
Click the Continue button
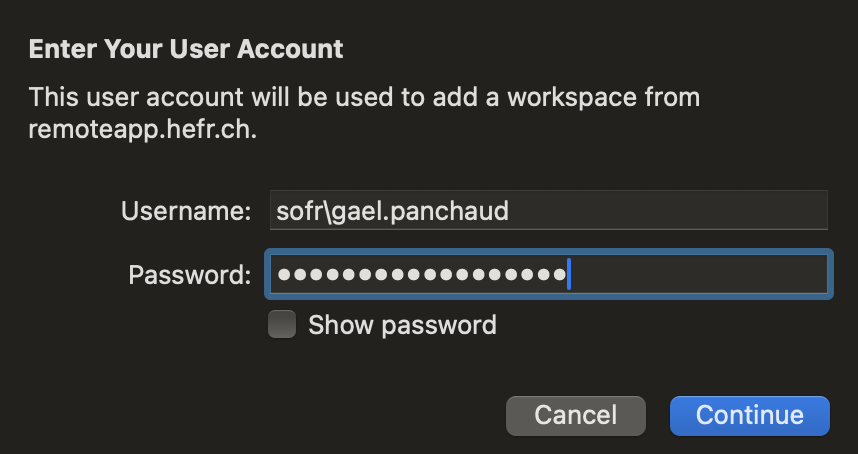(750, 416)
